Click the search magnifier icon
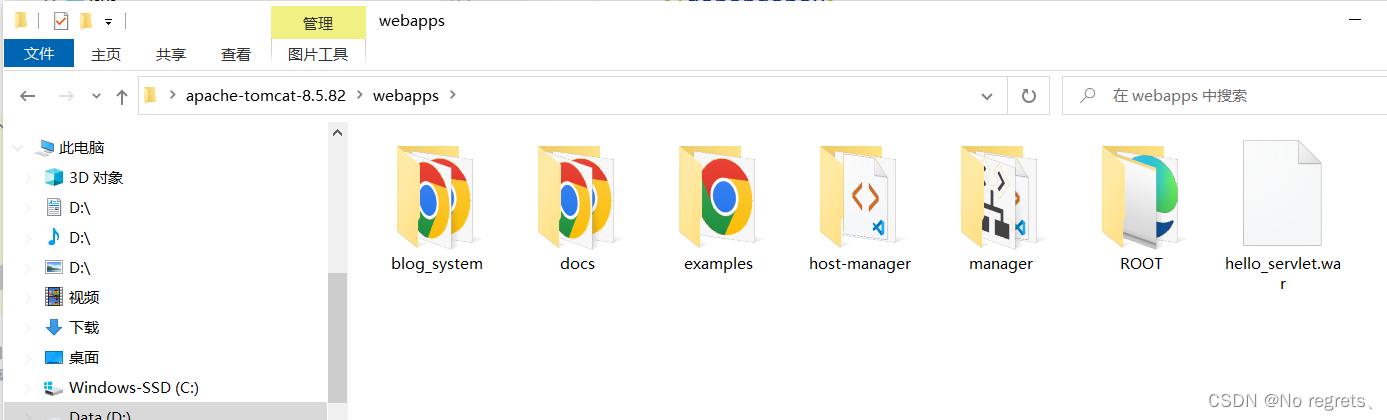This screenshot has width=1387, height=420. coord(1086,96)
